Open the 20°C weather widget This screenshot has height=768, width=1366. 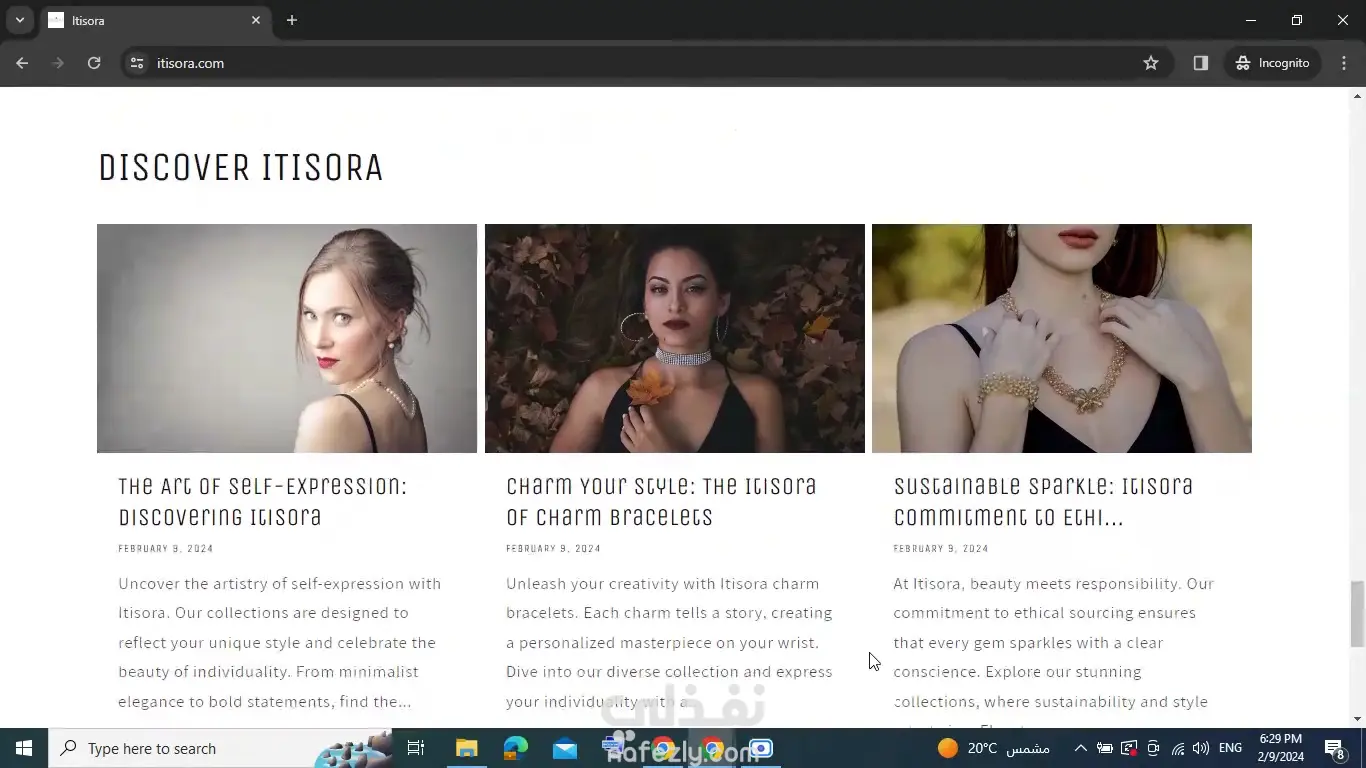pyautogui.click(x=993, y=748)
